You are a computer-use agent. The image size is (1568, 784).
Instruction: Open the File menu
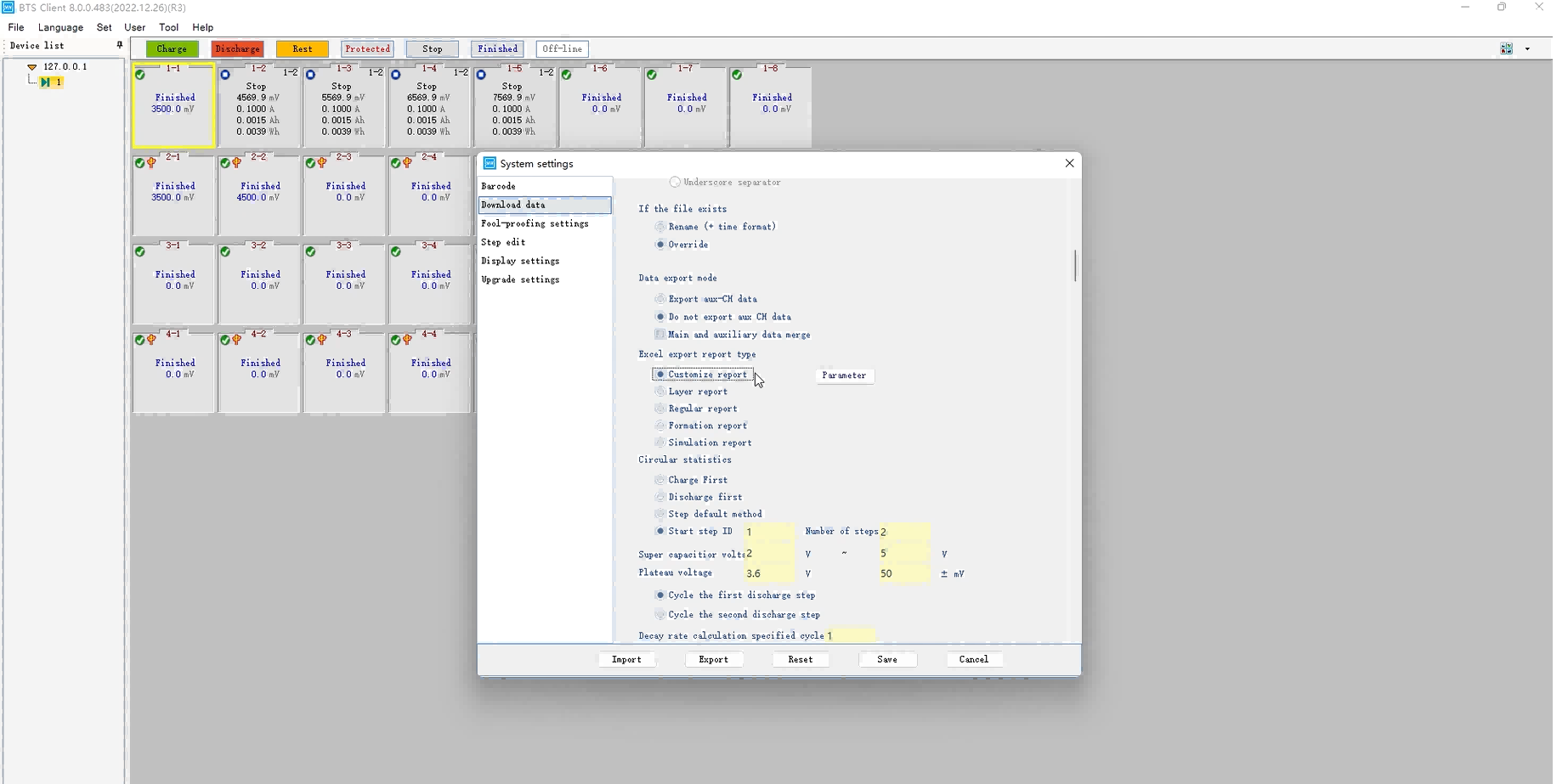(16, 27)
